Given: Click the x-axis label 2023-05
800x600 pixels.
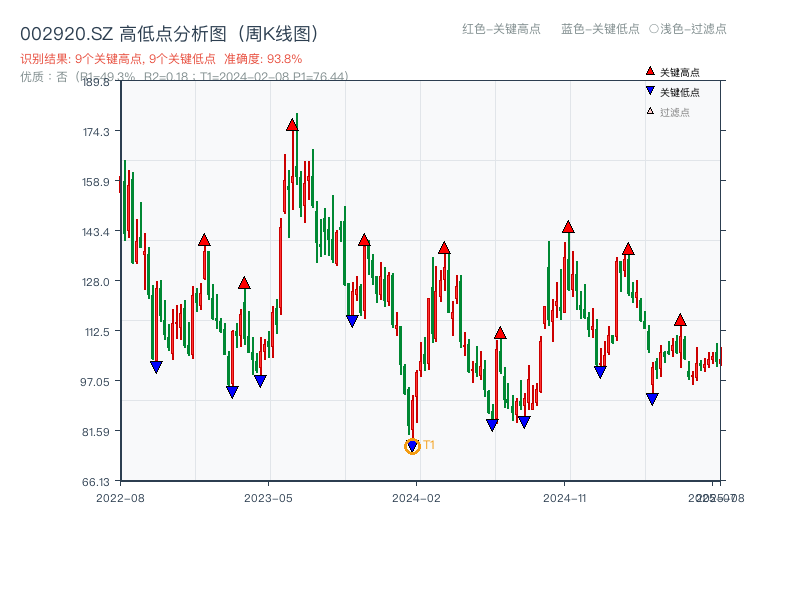Looking at the screenshot, I should coord(268,498).
